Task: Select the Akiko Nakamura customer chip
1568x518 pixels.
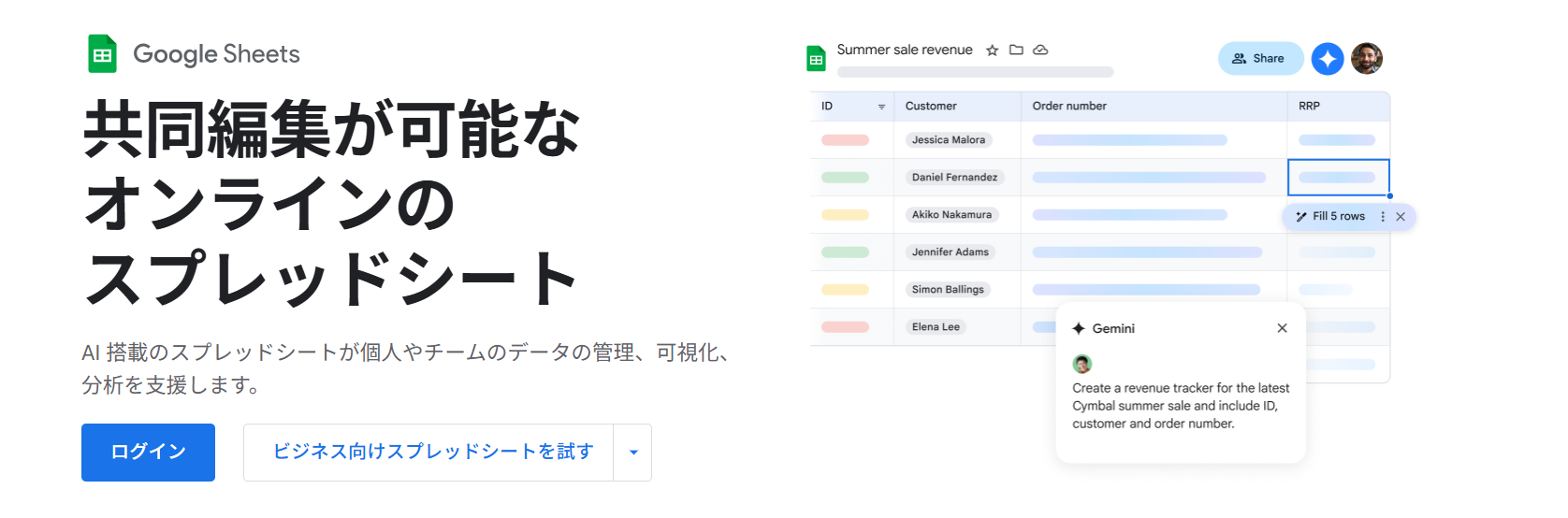Action: (x=951, y=215)
